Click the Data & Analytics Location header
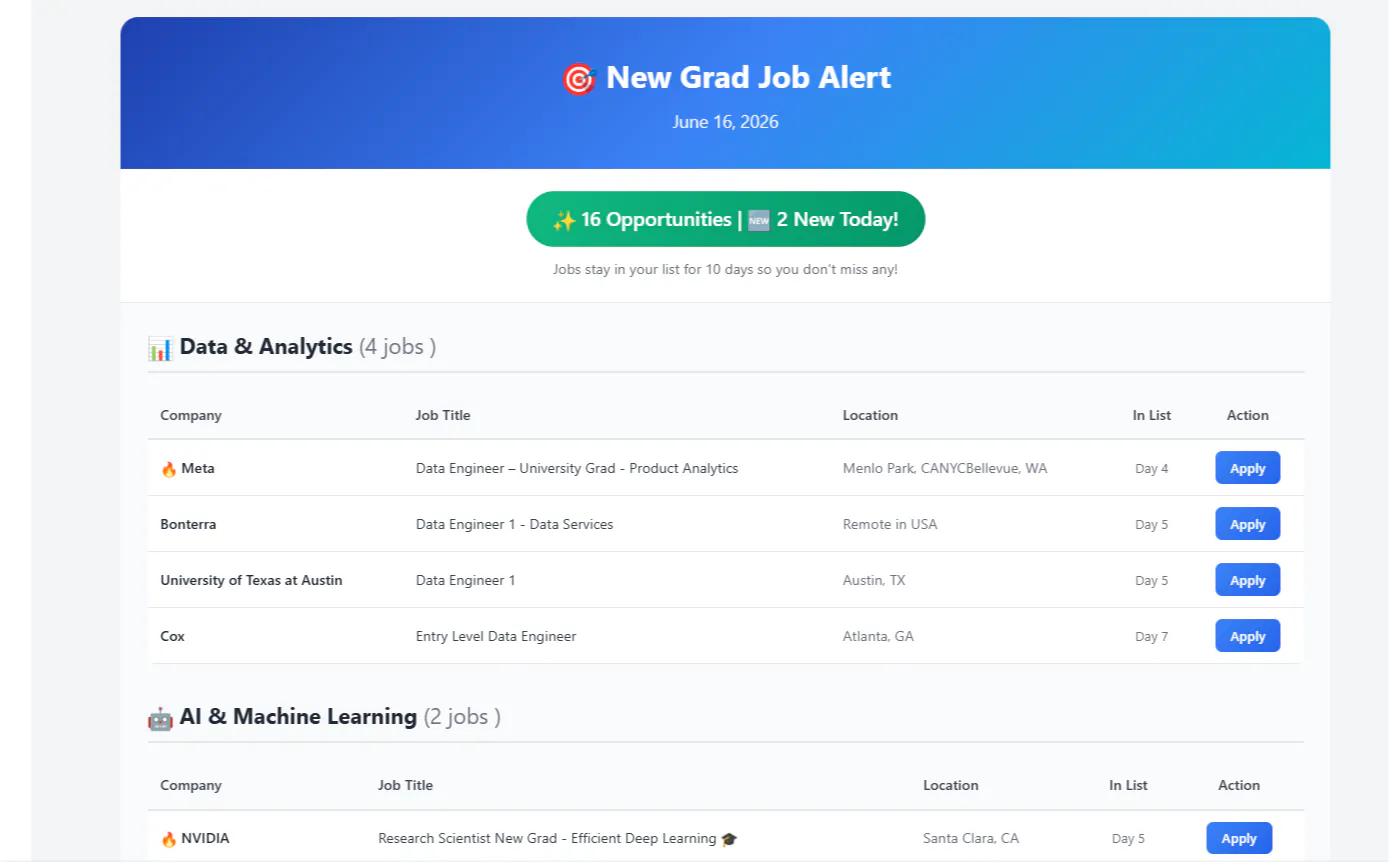 coord(870,415)
